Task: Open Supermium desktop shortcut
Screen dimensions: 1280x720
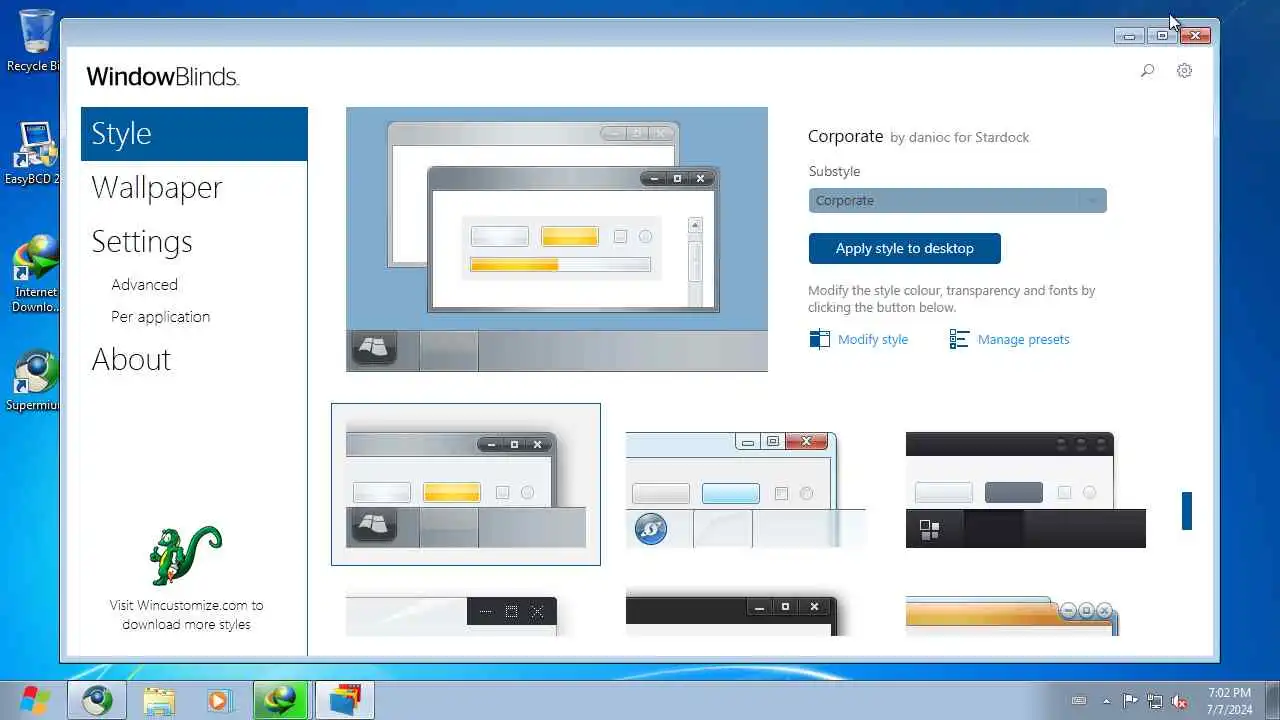Action: pyautogui.click(x=34, y=380)
